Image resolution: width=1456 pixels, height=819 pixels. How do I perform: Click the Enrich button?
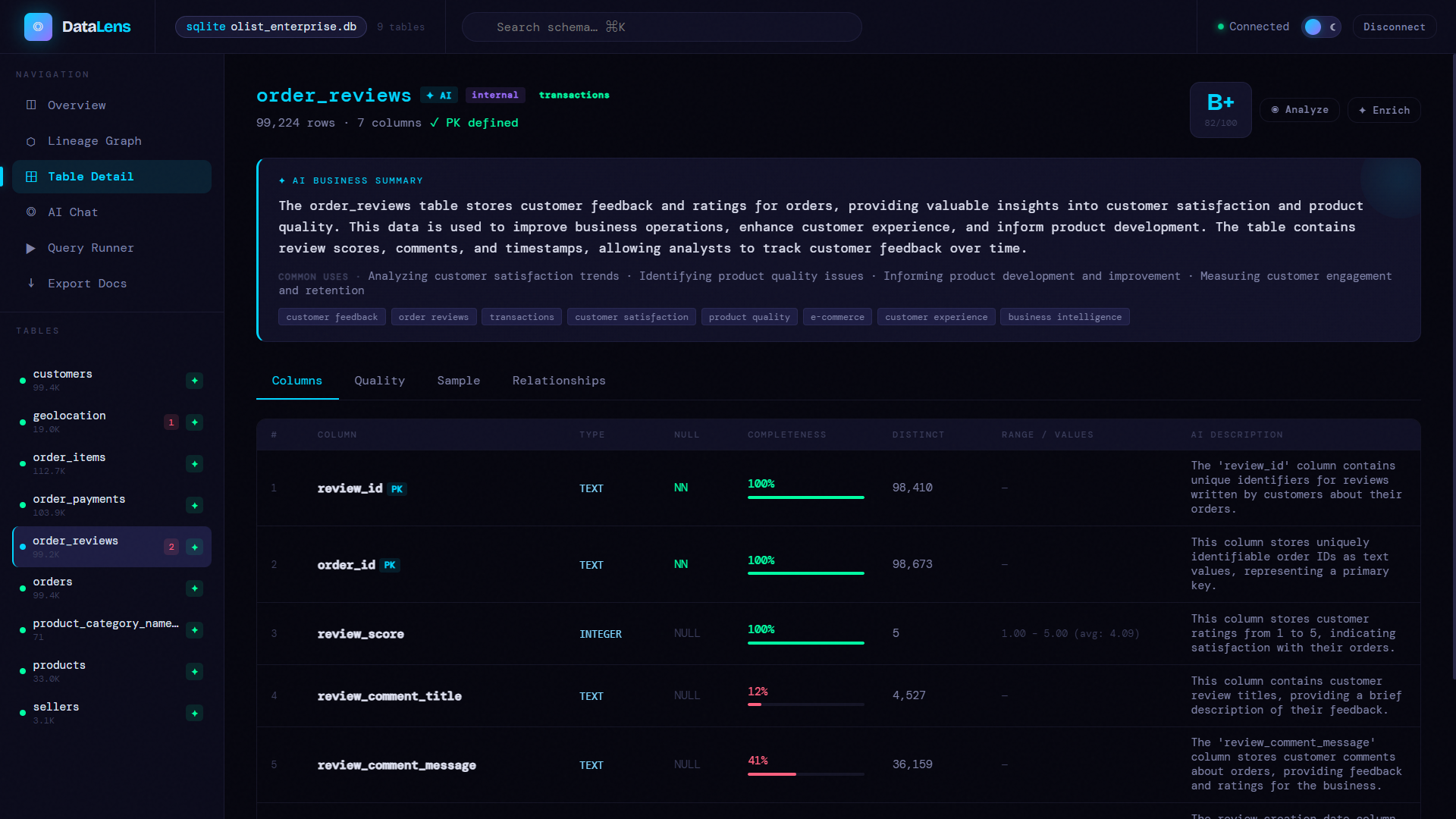(x=1384, y=110)
